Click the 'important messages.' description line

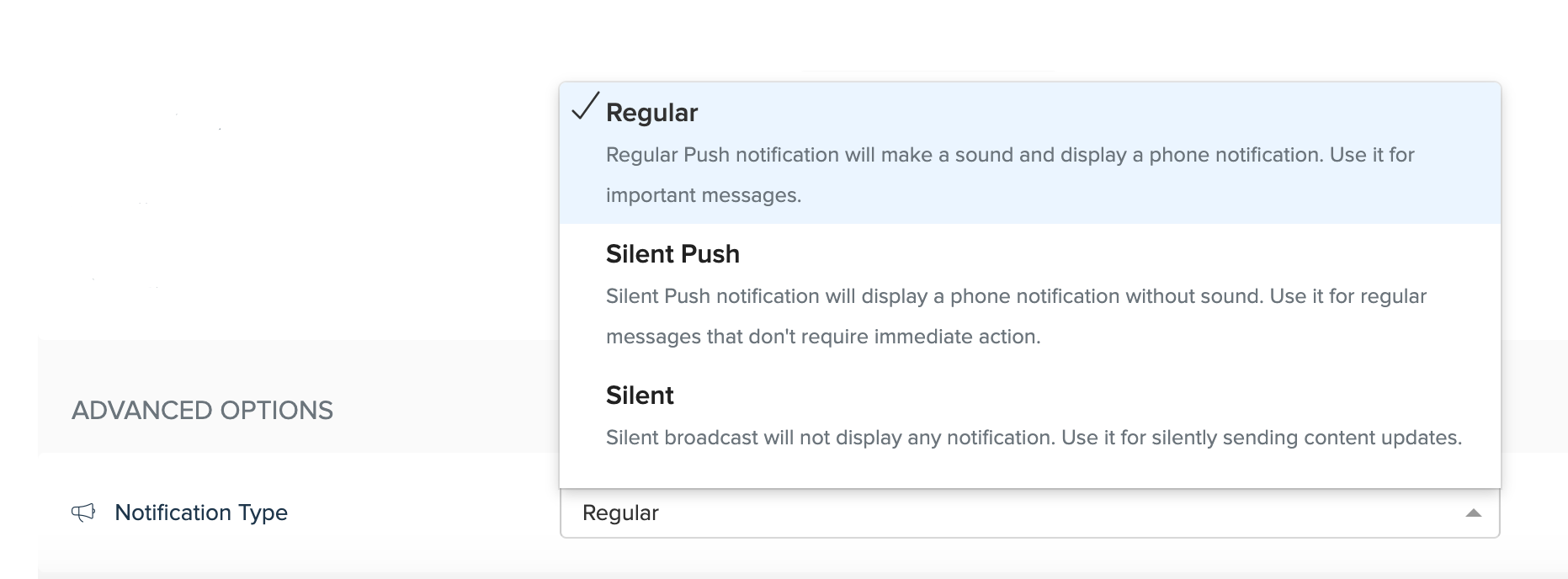pyautogui.click(x=704, y=195)
